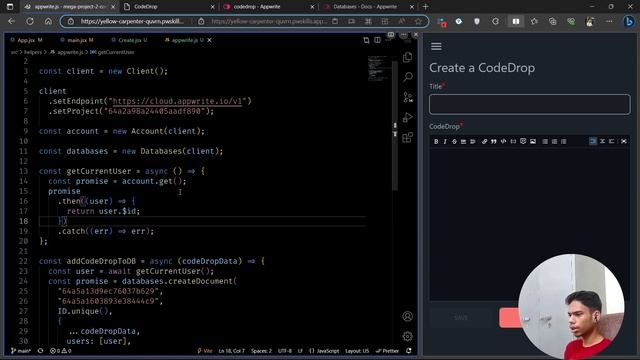Screen dimensions: 640x360
Task: Click the left split address bar URL
Action: 132,21
